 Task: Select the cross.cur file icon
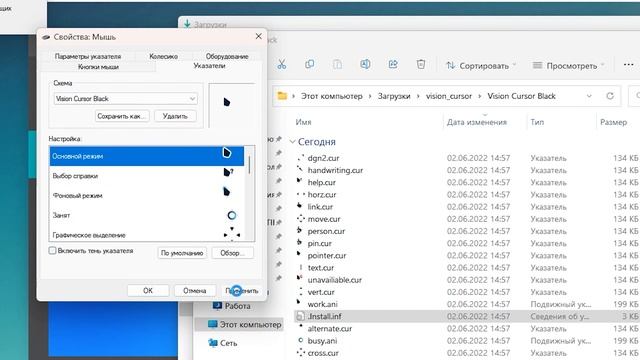coord(301,353)
